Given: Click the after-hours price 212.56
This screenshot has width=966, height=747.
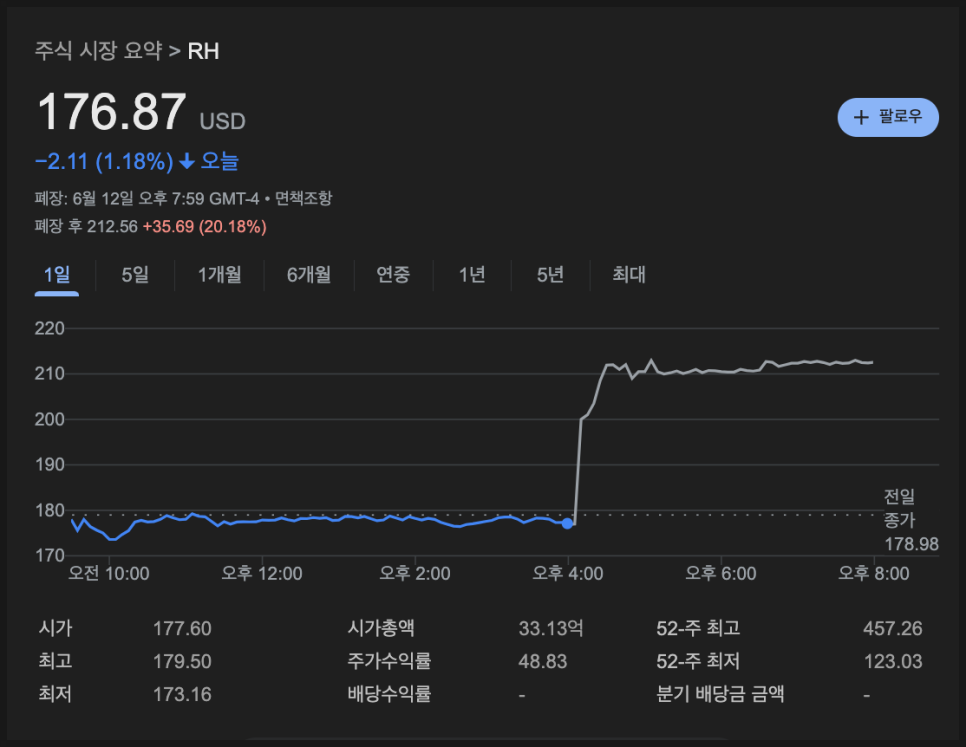Looking at the screenshot, I should tap(112, 227).
